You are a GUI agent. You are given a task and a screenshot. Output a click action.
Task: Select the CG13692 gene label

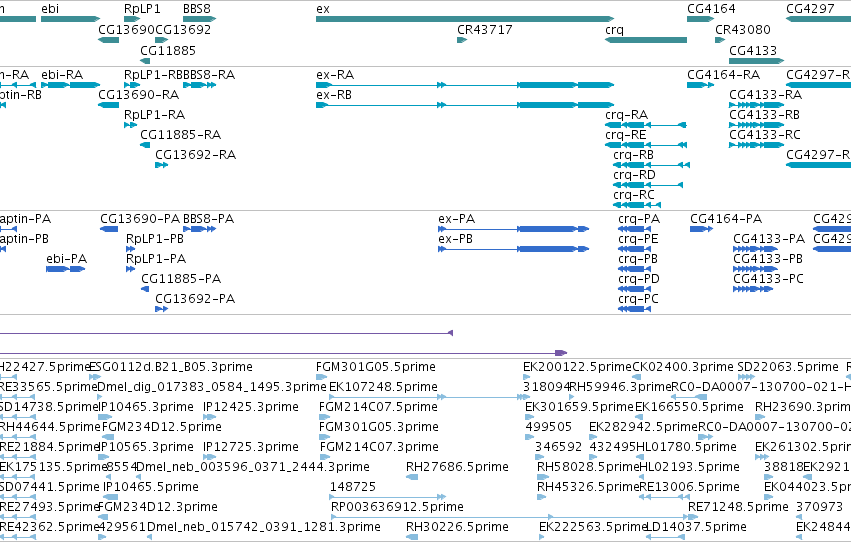(x=183, y=30)
